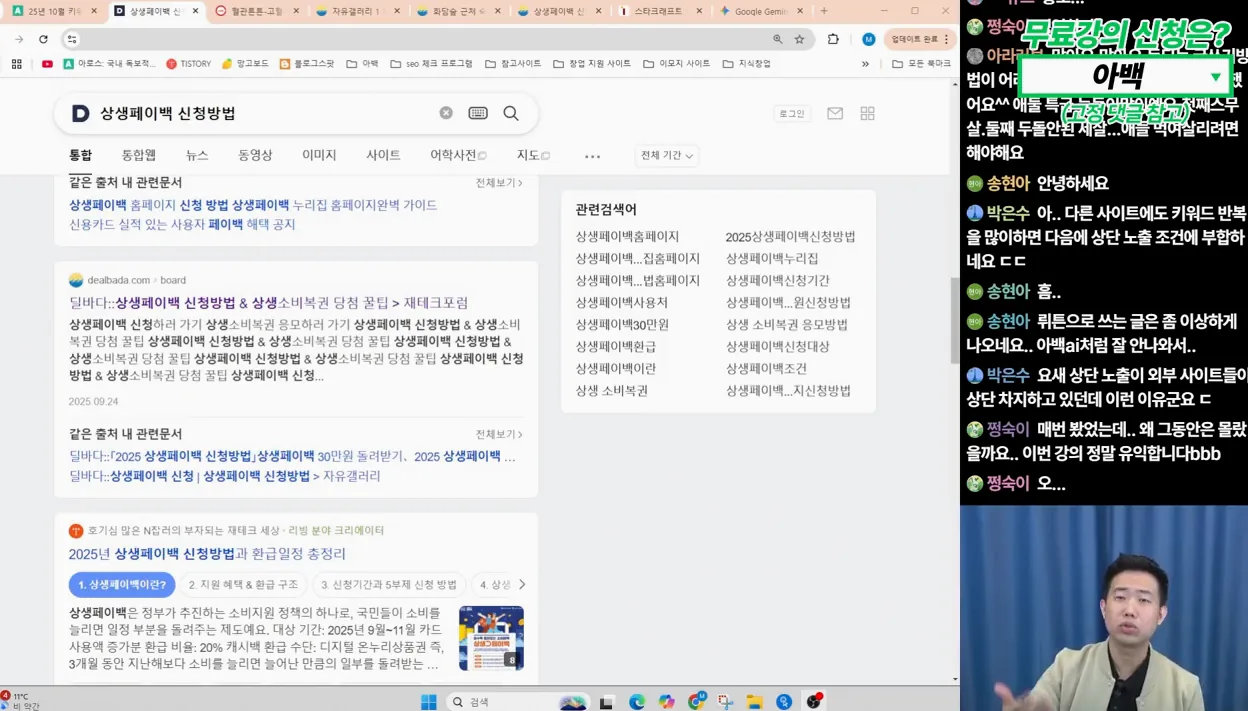The image size is (1248, 711).
Task: Select the 통합웹 search tab
Action: [x=139, y=155]
